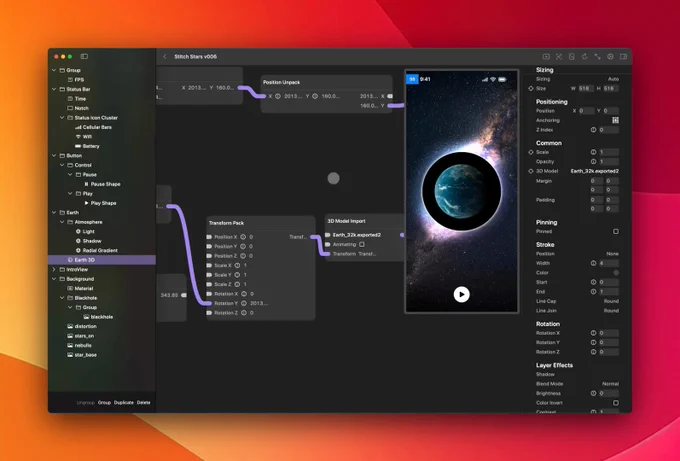
Task: Click the info circle icon beside stroke Width
Action: pyautogui.click(x=593, y=263)
